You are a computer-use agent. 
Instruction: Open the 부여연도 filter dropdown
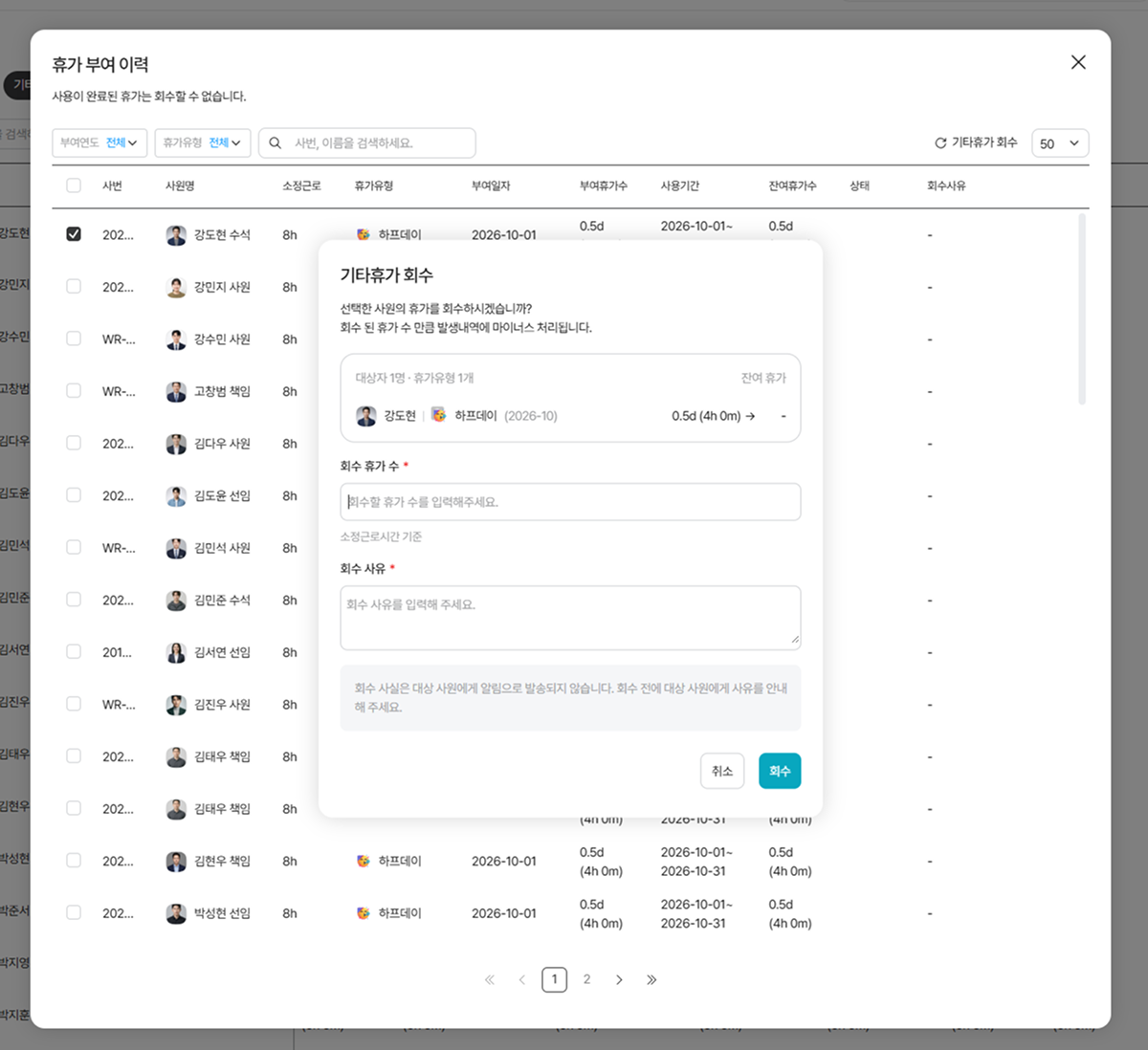pyautogui.click(x=99, y=143)
